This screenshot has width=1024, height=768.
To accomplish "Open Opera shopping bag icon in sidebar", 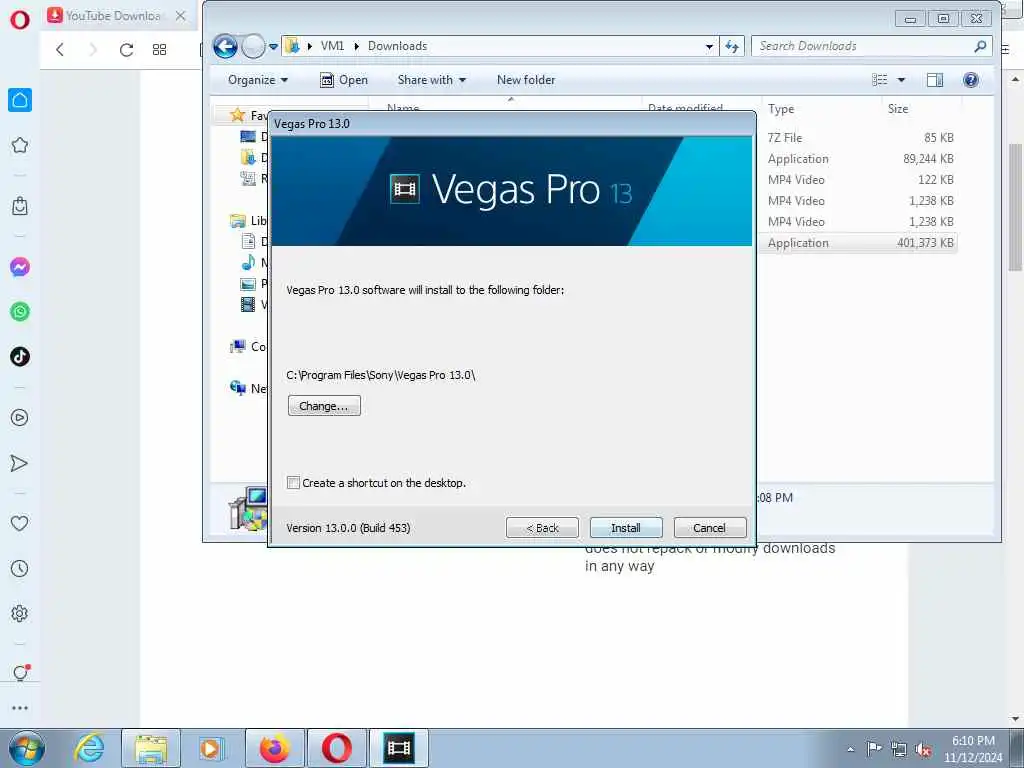I will coord(20,206).
